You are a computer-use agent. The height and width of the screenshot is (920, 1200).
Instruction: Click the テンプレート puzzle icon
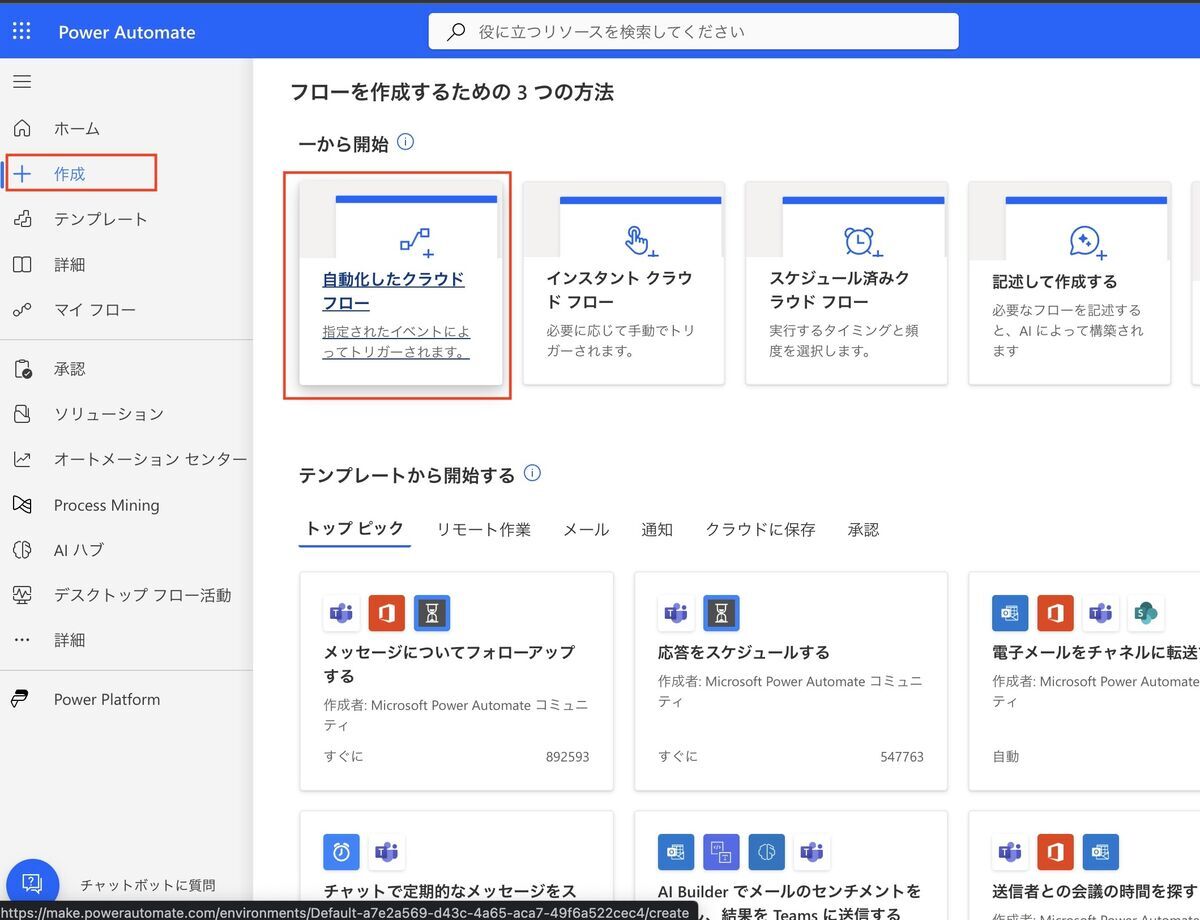coord(22,219)
